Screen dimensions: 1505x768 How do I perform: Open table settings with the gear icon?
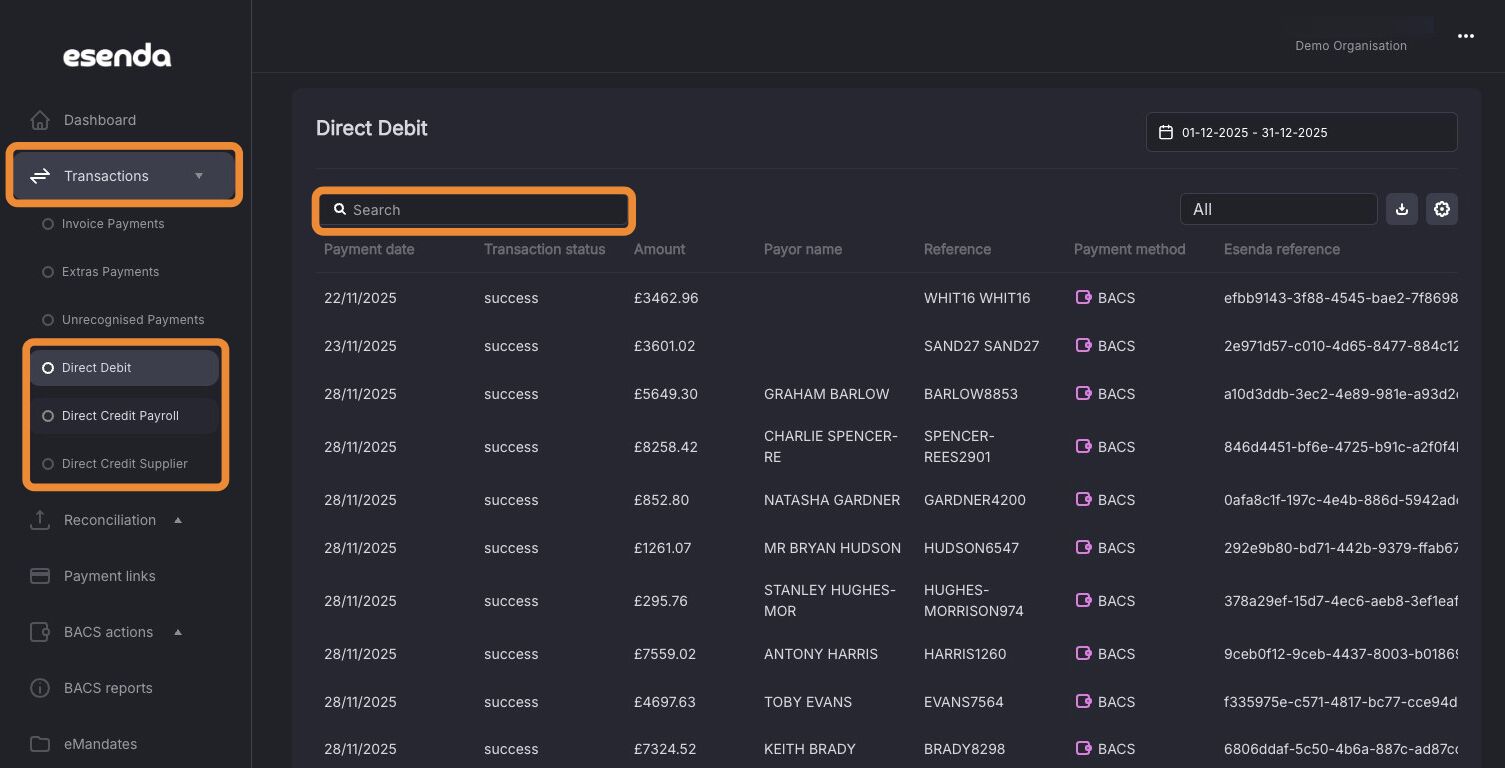(1442, 209)
